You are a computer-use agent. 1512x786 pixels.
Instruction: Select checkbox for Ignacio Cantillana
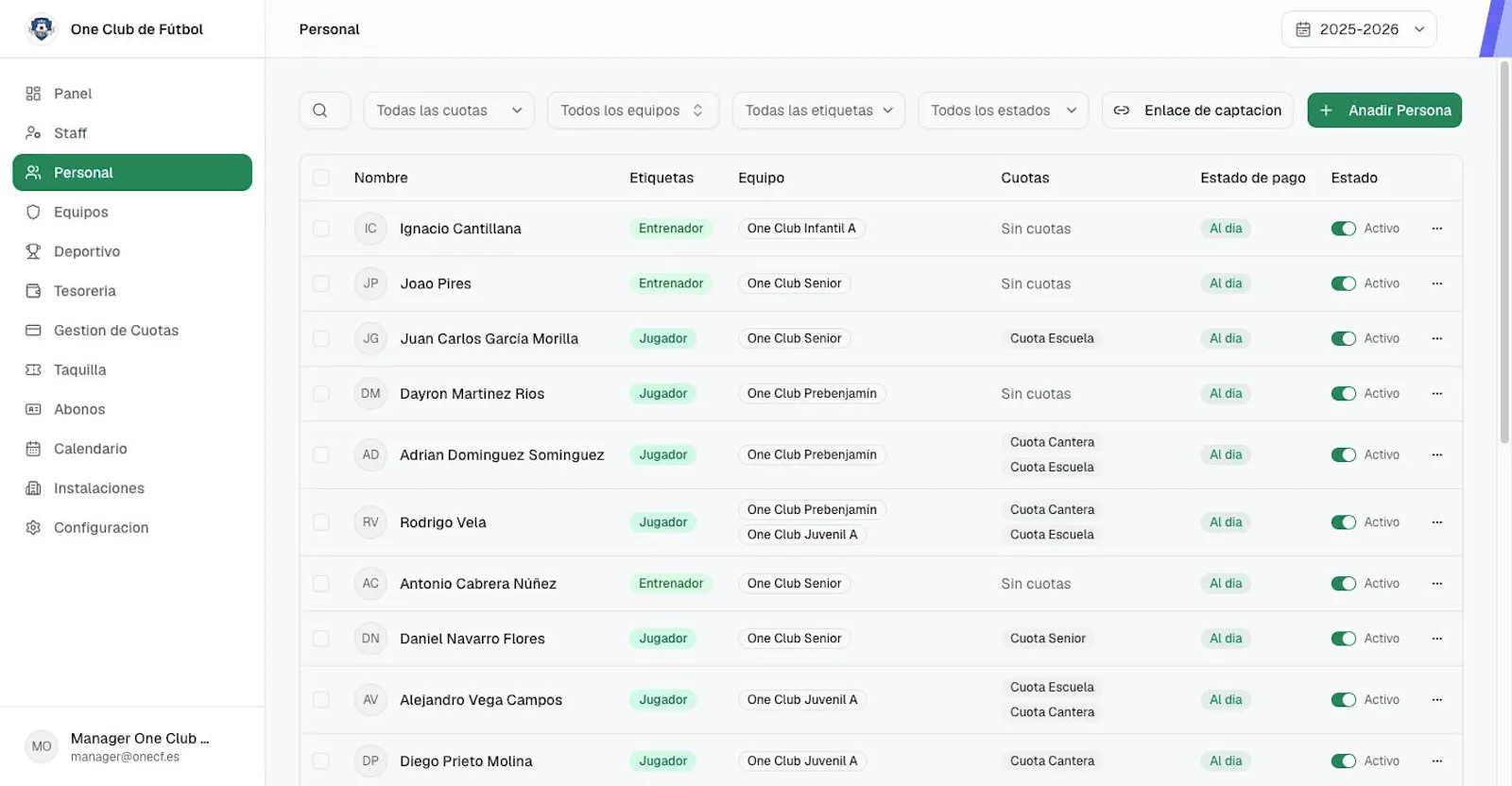click(321, 229)
